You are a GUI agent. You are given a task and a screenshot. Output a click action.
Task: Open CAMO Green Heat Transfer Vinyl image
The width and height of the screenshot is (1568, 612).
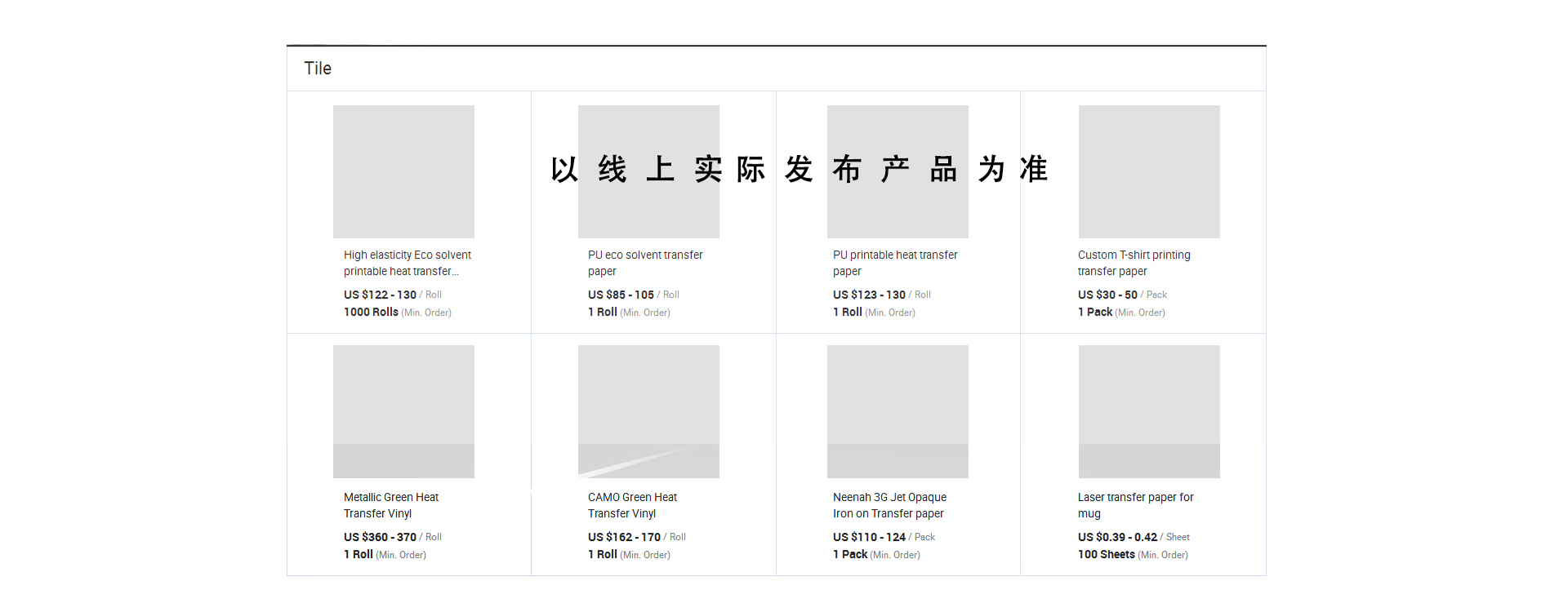[x=648, y=411]
